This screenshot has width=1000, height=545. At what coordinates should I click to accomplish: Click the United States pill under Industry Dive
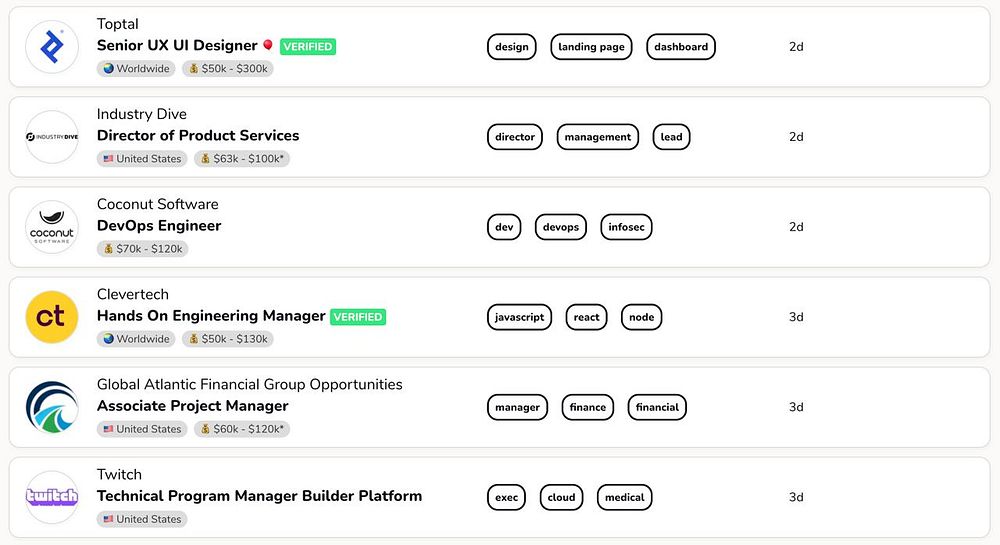pos(142,159)
